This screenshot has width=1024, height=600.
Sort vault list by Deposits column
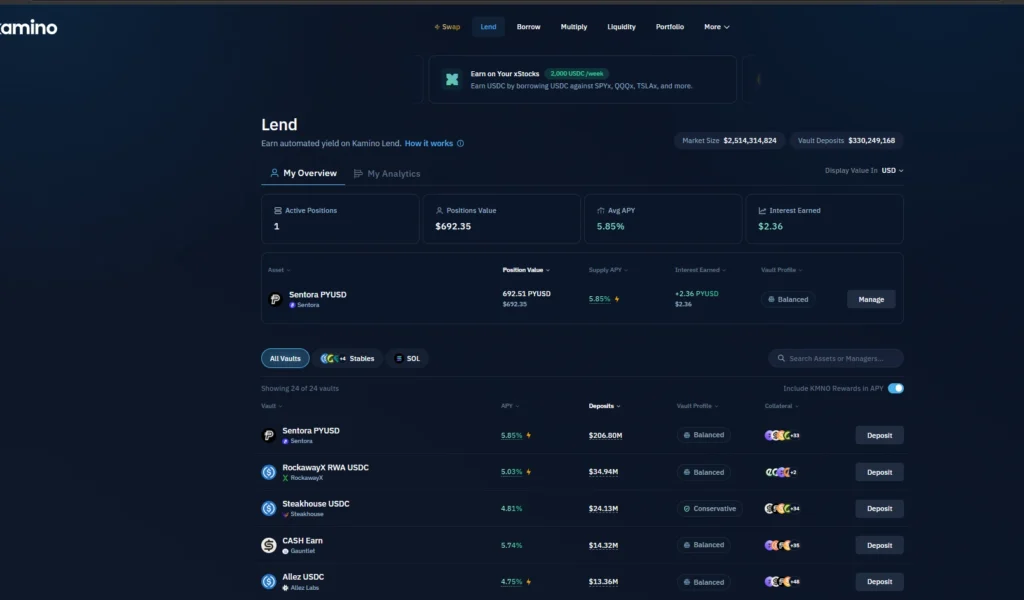click(604, 406)
